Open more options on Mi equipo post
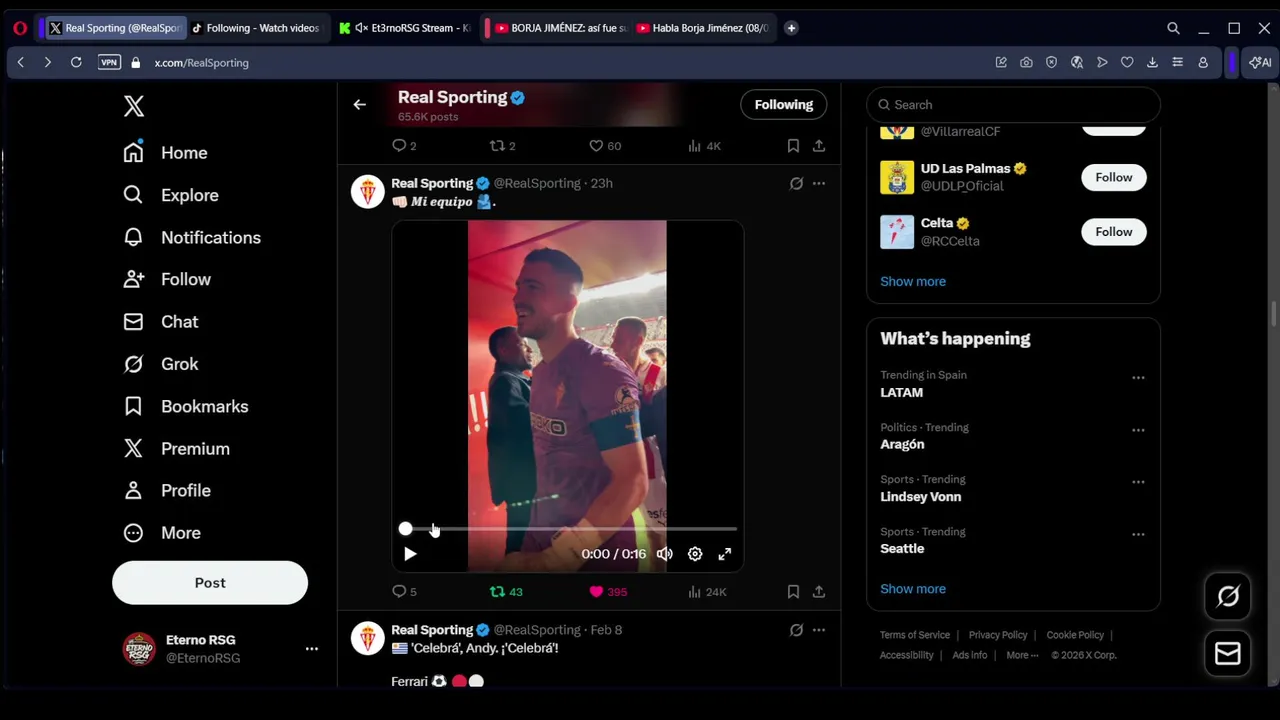The image size is (1280, 720). 819,183
